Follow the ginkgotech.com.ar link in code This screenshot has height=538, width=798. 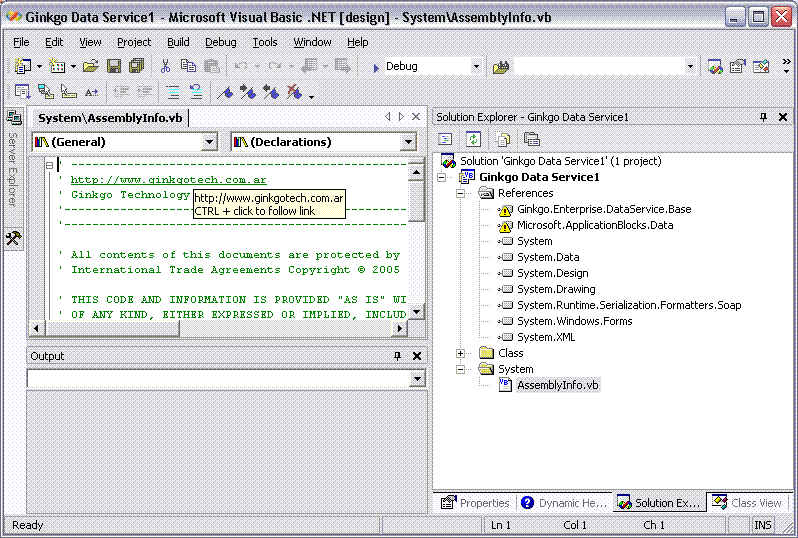click(168, 180)
